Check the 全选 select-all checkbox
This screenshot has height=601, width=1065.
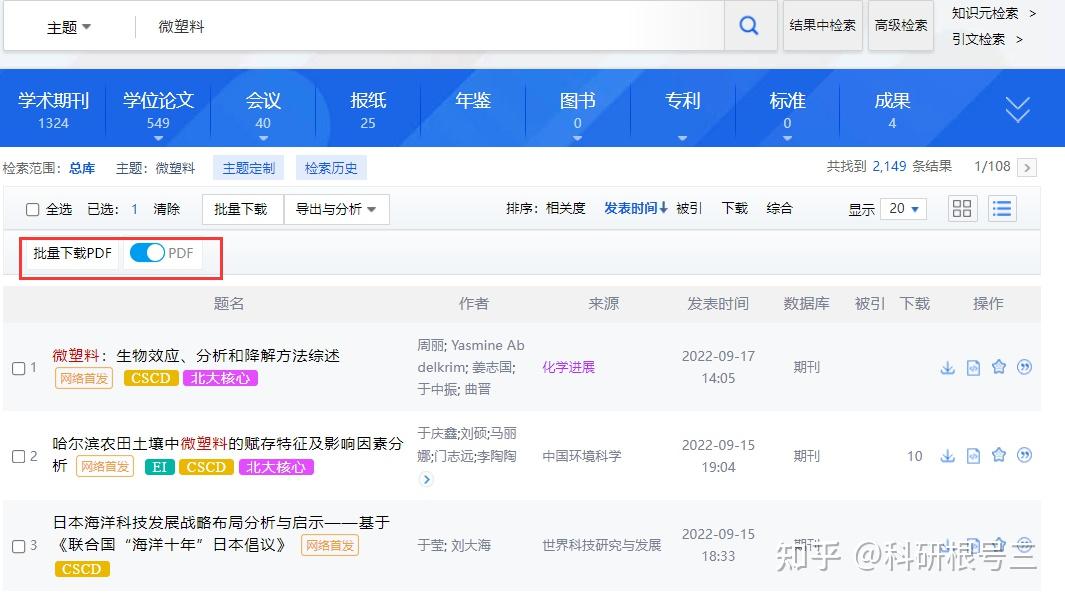(x=33, y=209)
